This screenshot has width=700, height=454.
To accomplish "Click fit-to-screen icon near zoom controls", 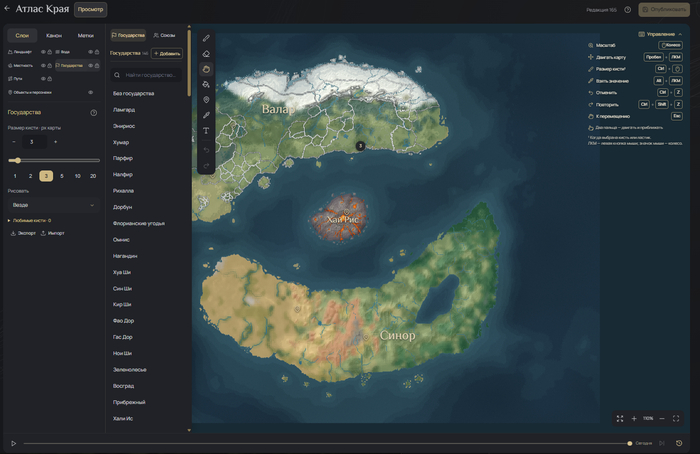I will click(620, 418).
